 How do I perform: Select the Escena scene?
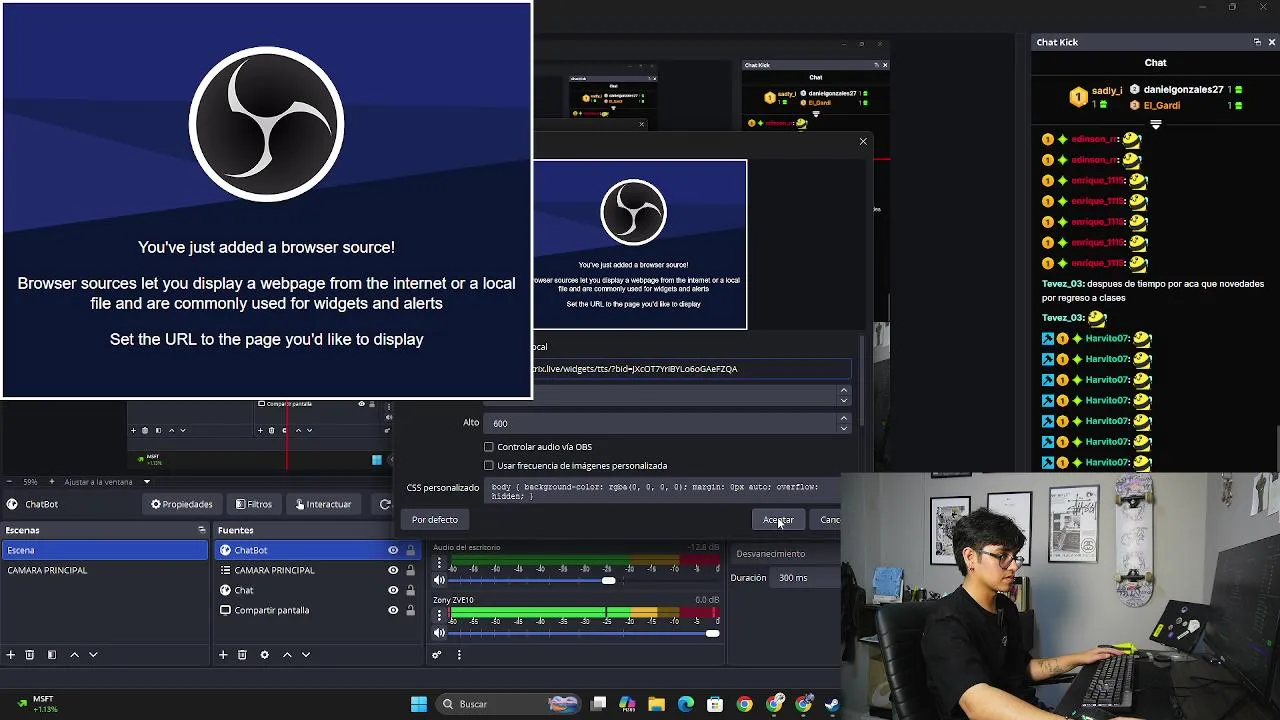105,550
